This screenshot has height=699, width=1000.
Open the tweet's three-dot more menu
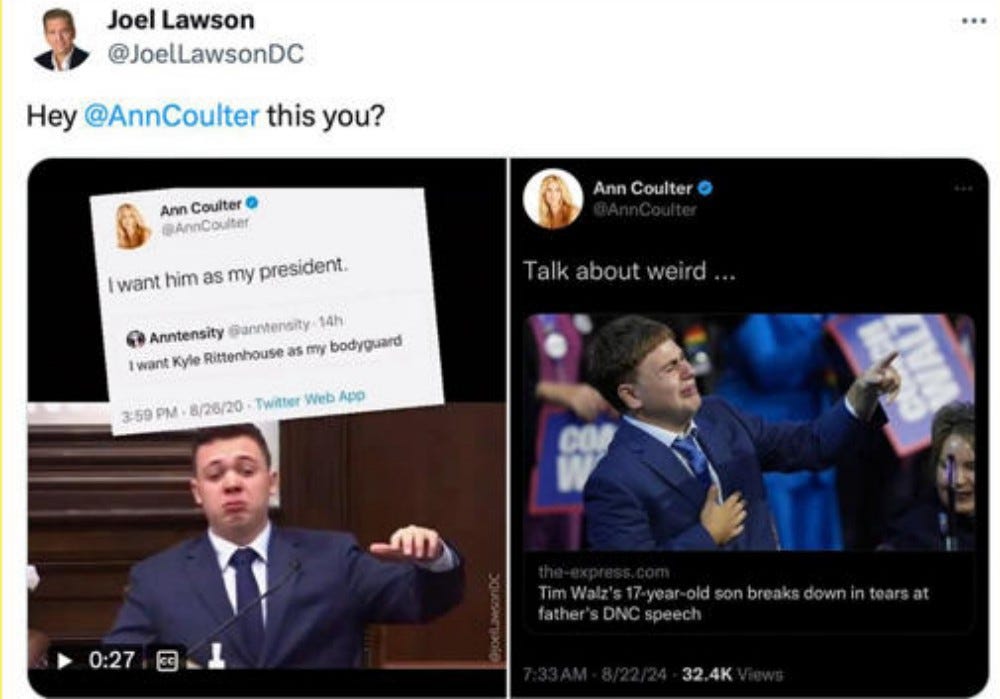[974, 22]
